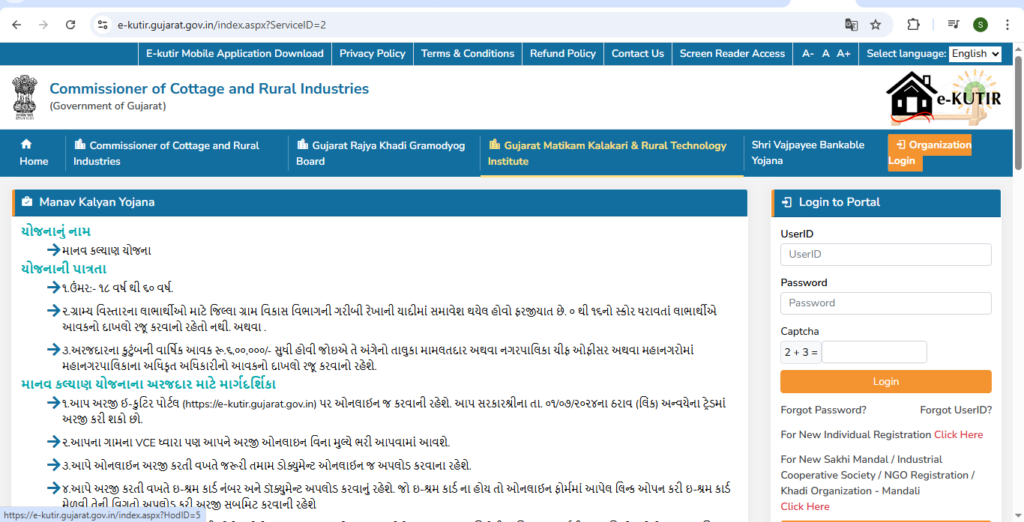This screenshot has height=522, width=1024.
Task: Click Here for New Individual Registration
Action: click(x=958, y=434)
